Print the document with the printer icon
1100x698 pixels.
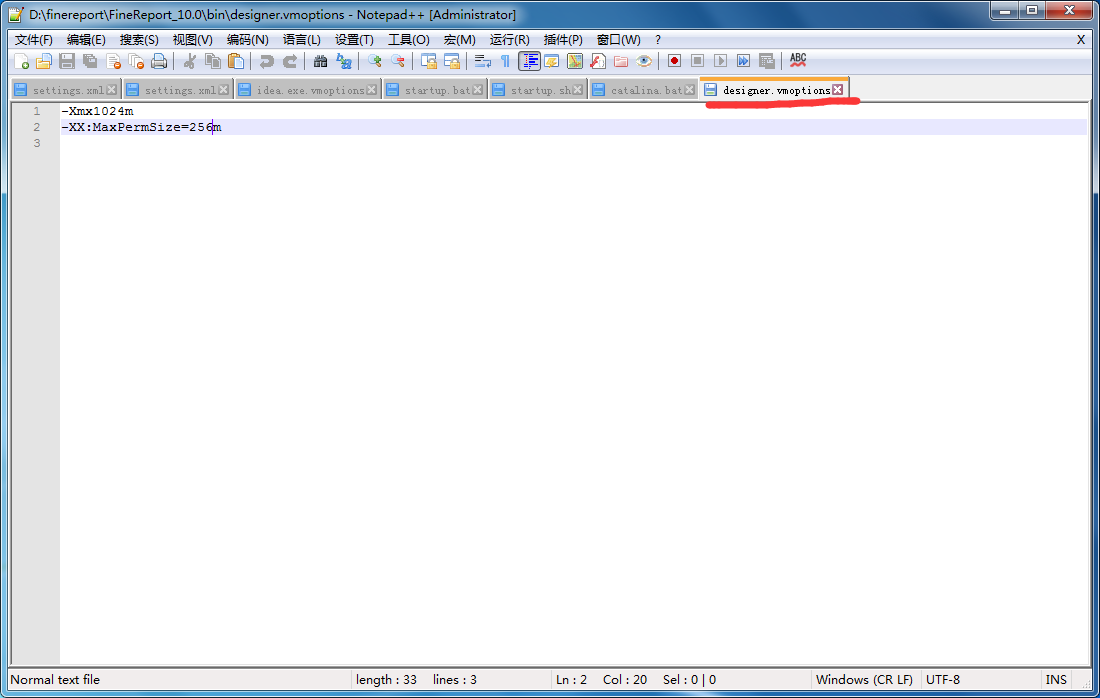pyautogui.click(x=159, y=62)
